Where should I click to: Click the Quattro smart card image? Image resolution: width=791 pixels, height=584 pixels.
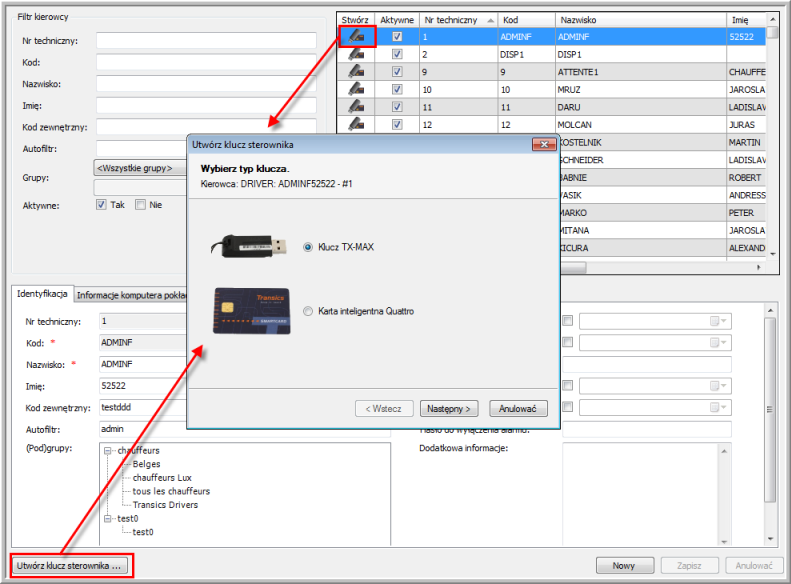point(250,311)
